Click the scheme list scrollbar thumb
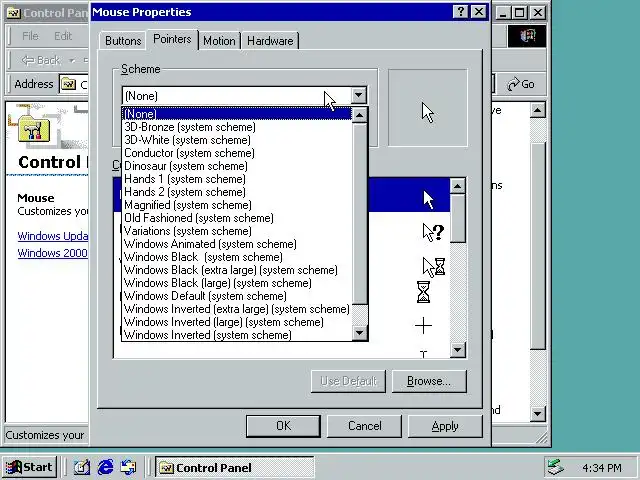Screen dimensions: 640x480 360,213
